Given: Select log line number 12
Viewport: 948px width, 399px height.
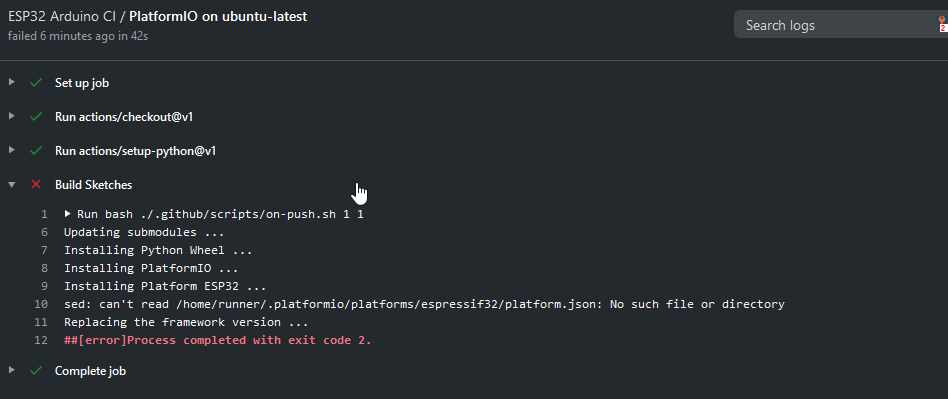Looking at the screenshot, I should click(41, 340).
